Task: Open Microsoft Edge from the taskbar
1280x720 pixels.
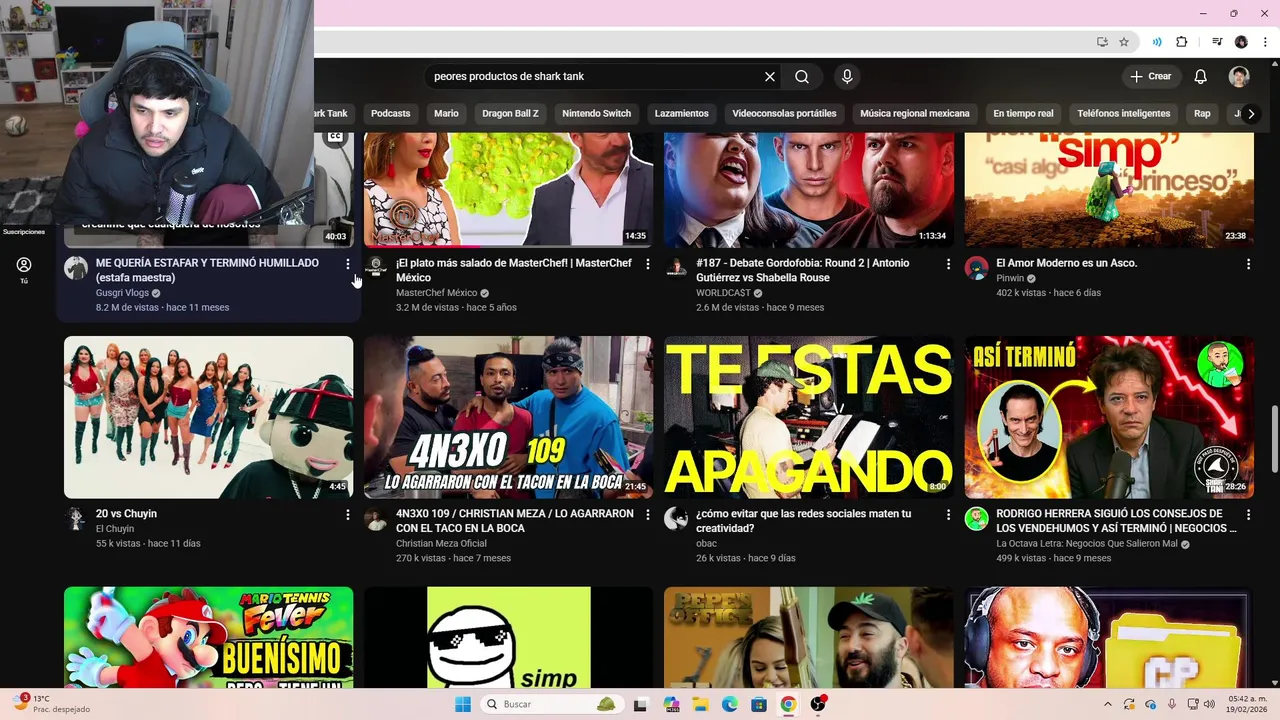Action: pyautogui.click(x=730, y=704)
